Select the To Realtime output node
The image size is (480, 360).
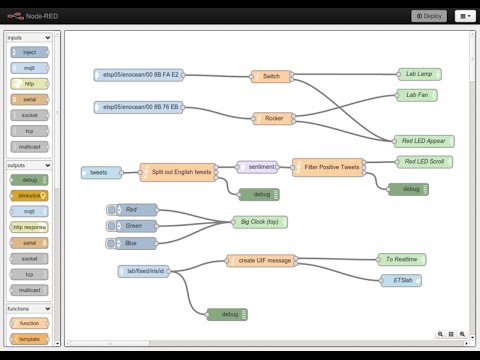tap(402, 259)
